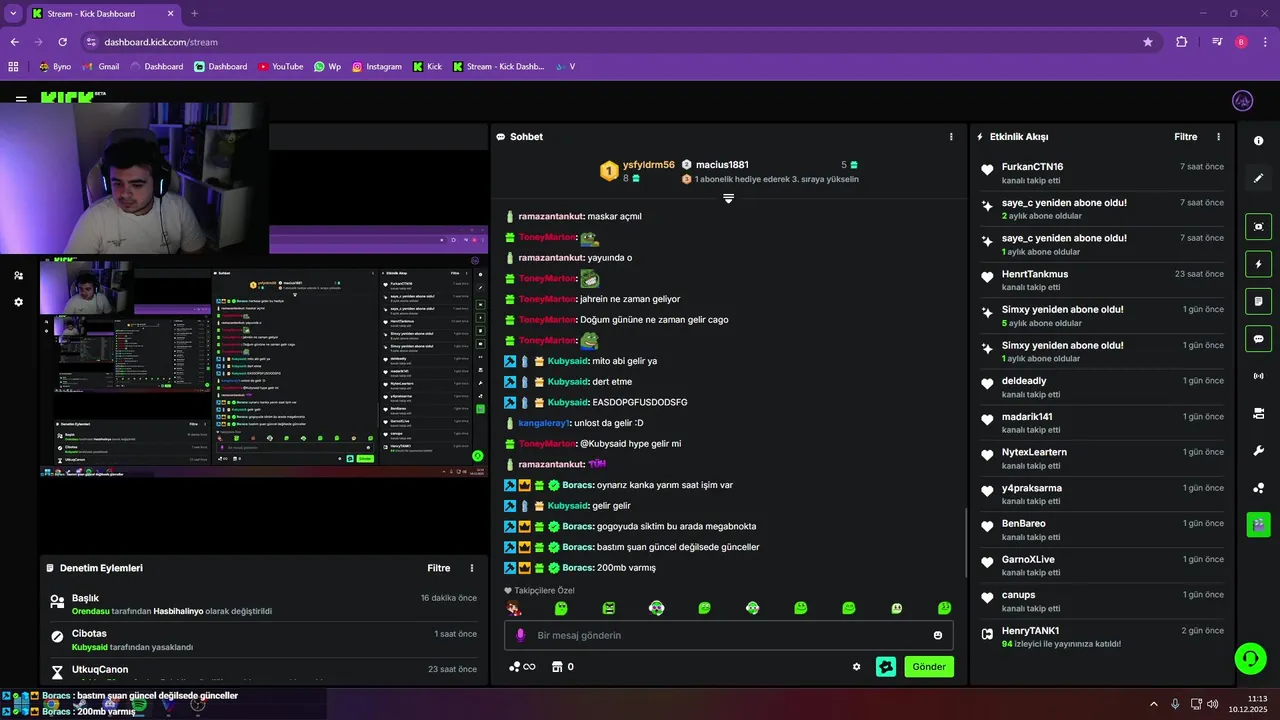Screen dimensions: 1280x720
Task: Open a new browser tab
Action: (195, 14)
